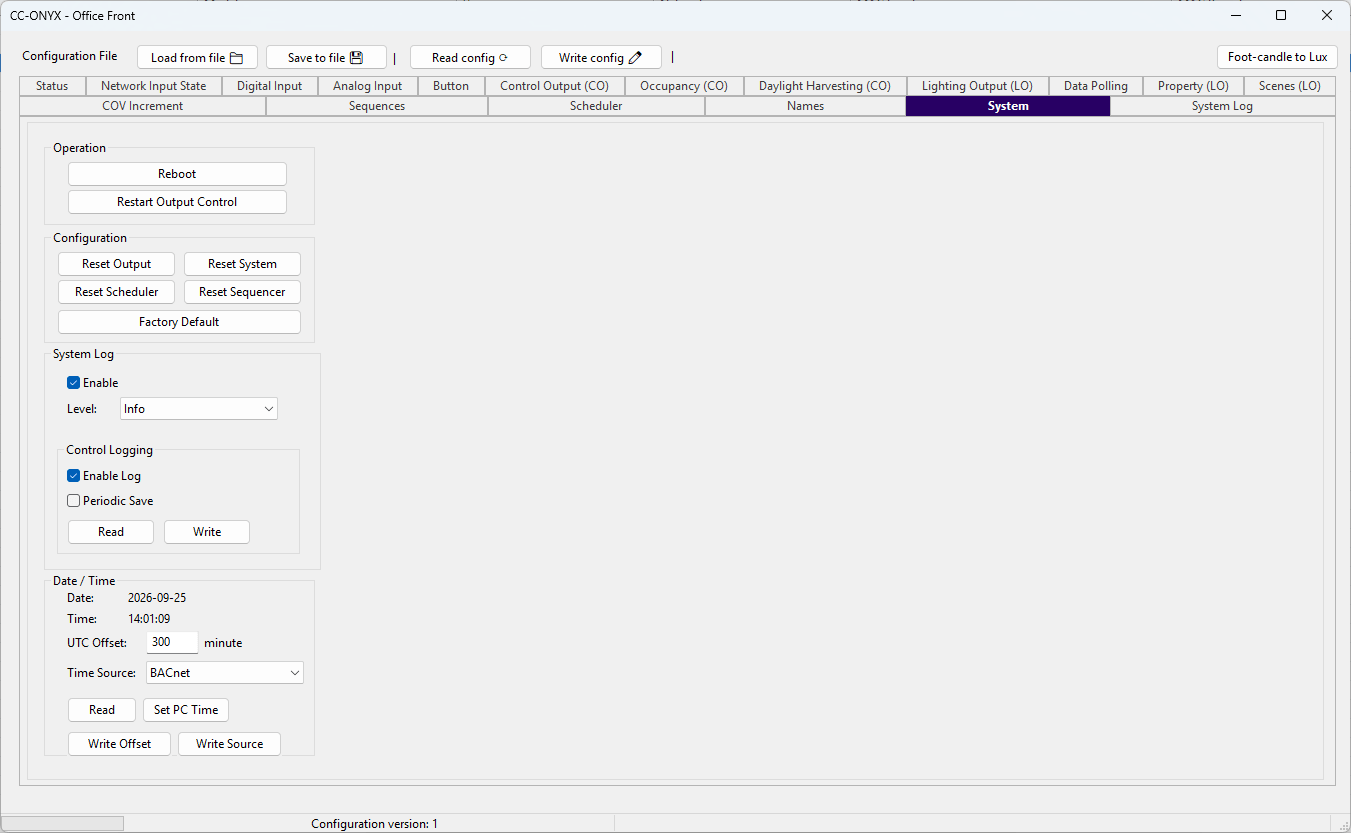The image size is (1351, 833).
Task: Click the Reset System button
Action: (x=243, y=264)
